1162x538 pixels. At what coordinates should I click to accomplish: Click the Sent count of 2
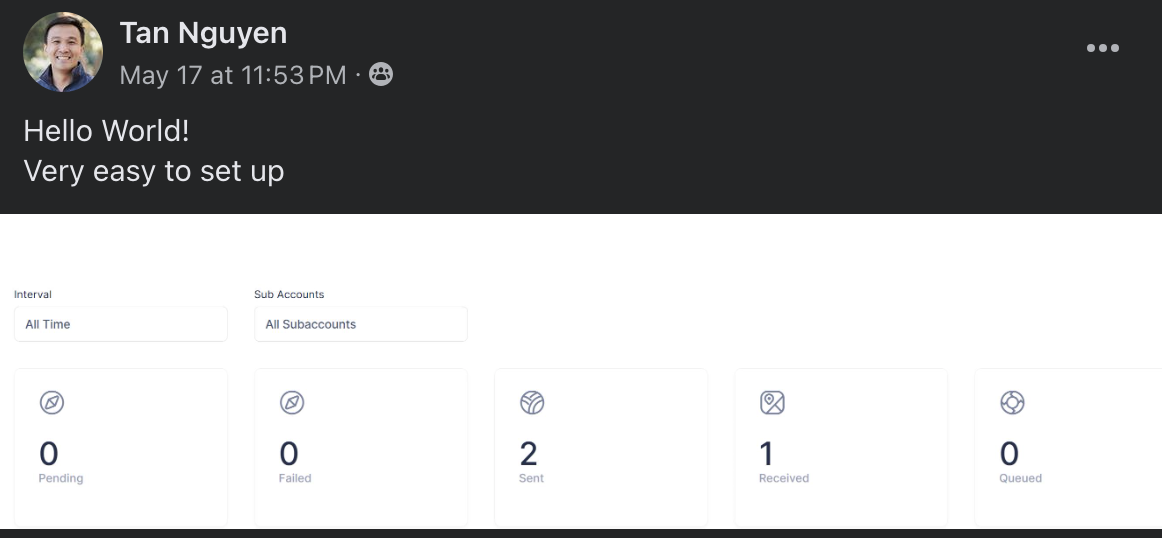[x=529, y=454]
